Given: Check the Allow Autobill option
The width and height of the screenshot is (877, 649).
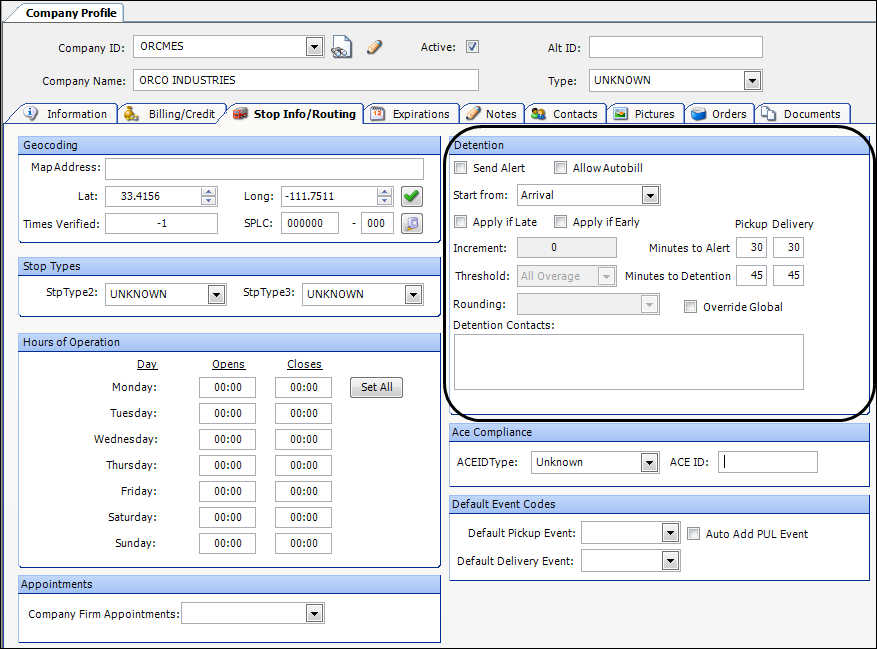Looking at the screenshot, I should point(560,168).
